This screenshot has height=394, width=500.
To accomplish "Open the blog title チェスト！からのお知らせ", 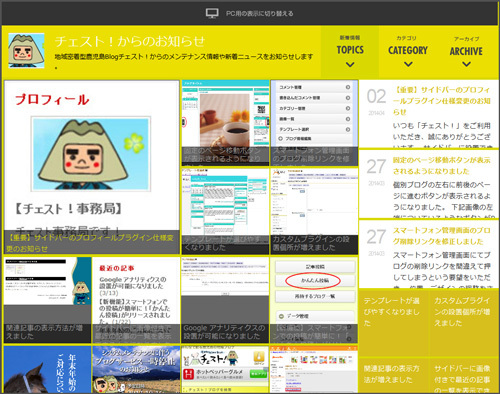I will tap(130, 41).
